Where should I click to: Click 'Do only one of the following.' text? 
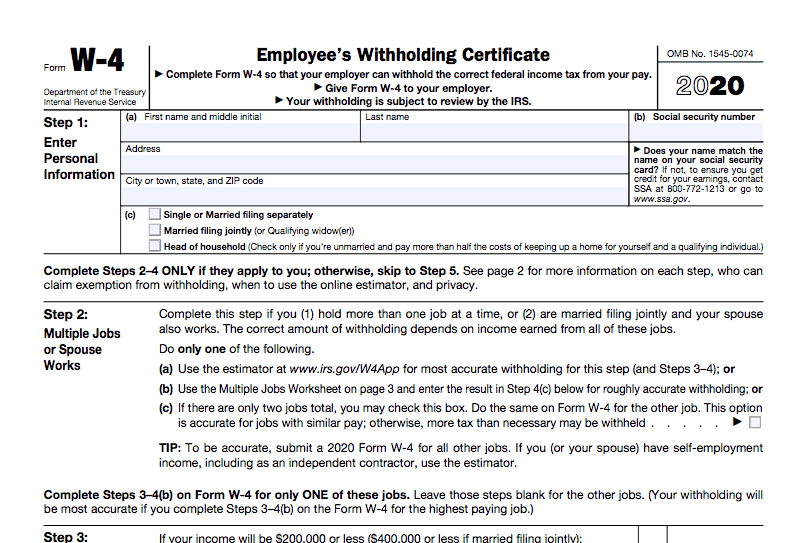[237, 349]
